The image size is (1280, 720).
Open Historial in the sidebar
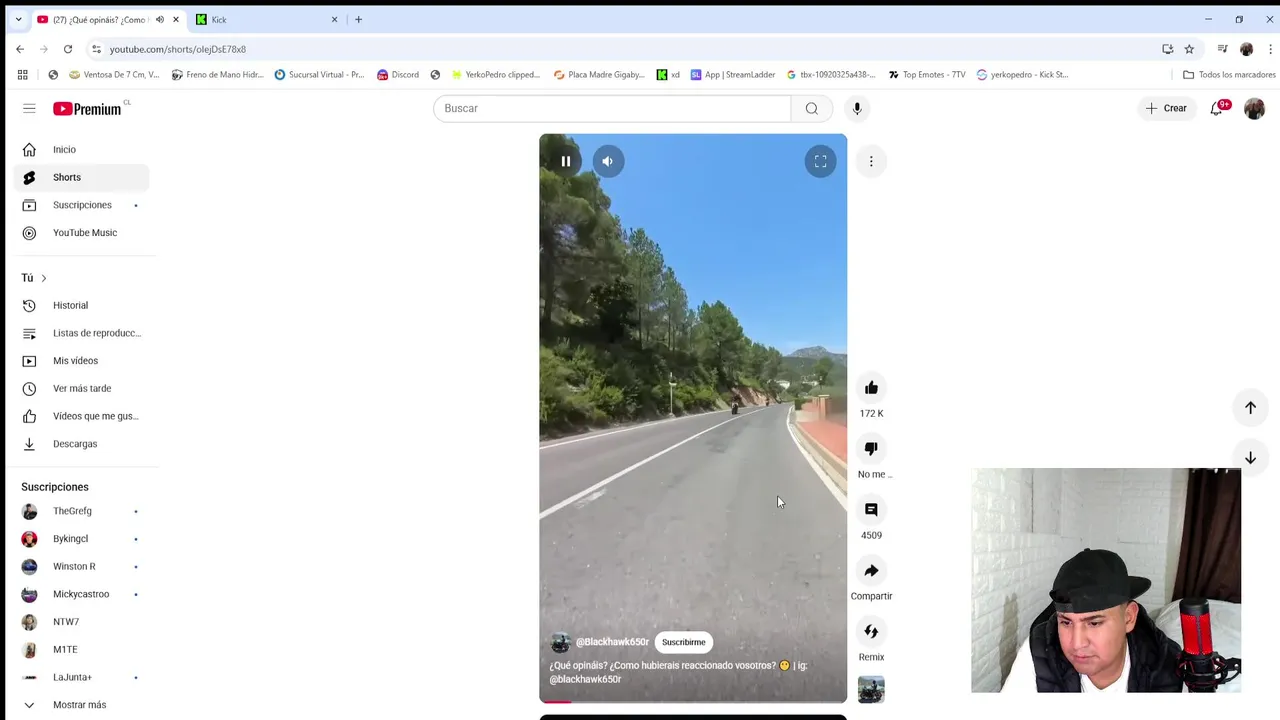[x=82, y=305]
